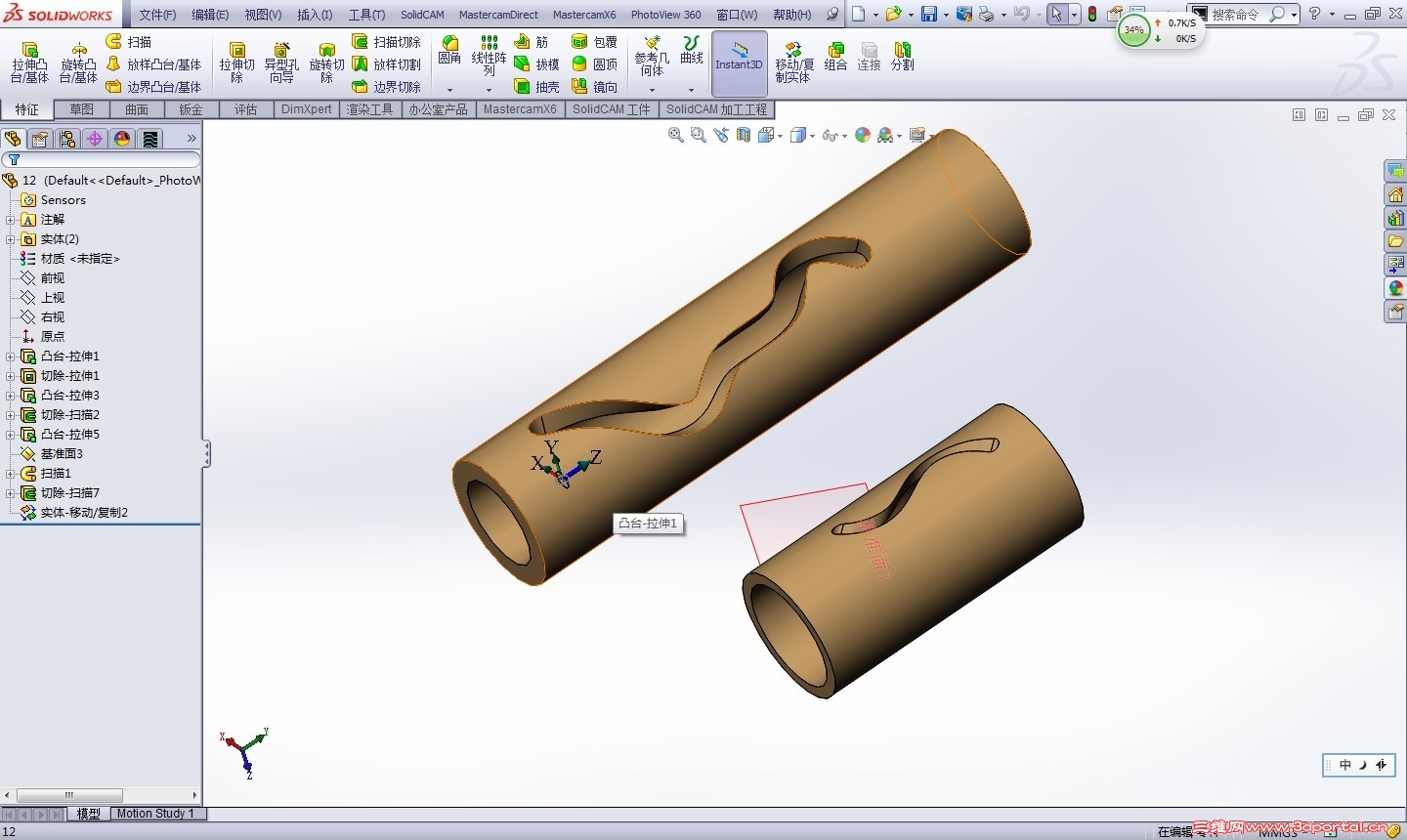
Task: Click the Linear Pattern tool (线性阵列)
Action: pos(489,55)
